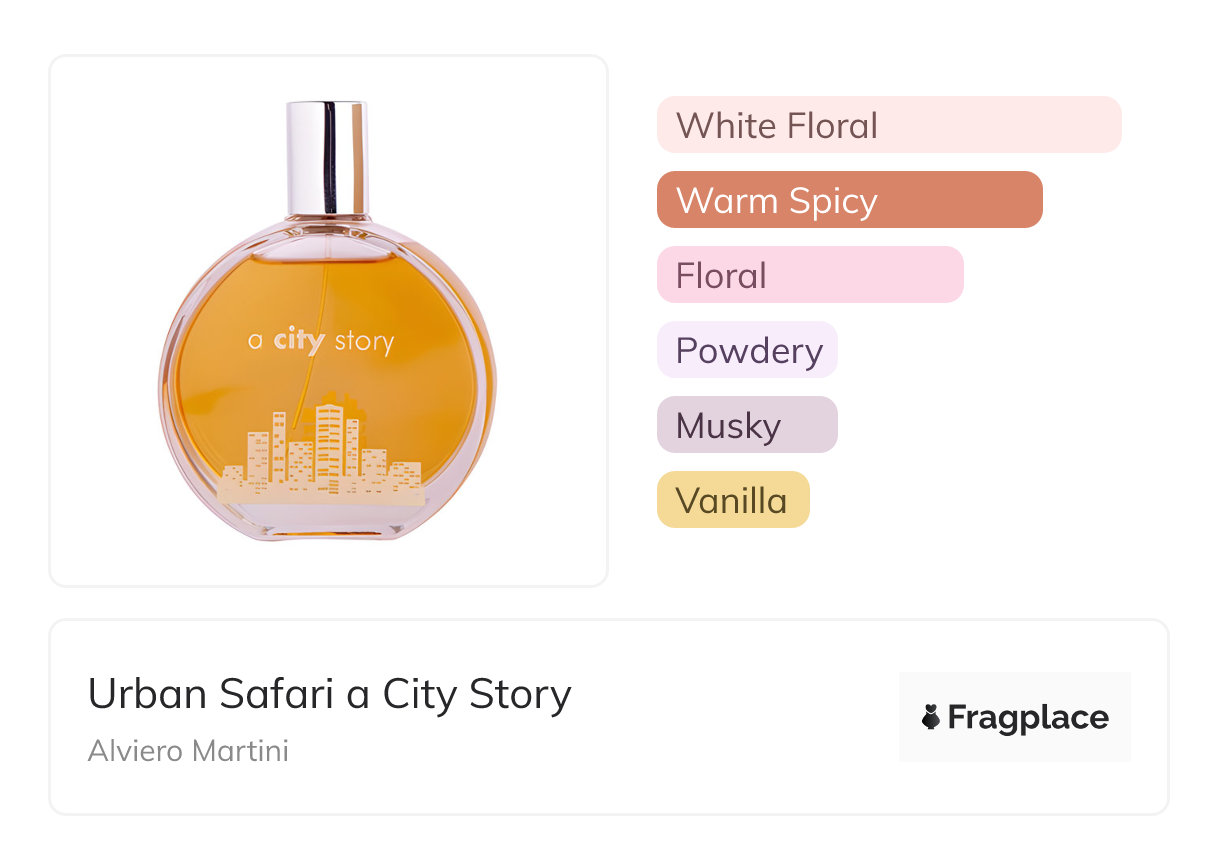Choose the Musky accord tag
The image size is (1218, 864).
[747, 425]
